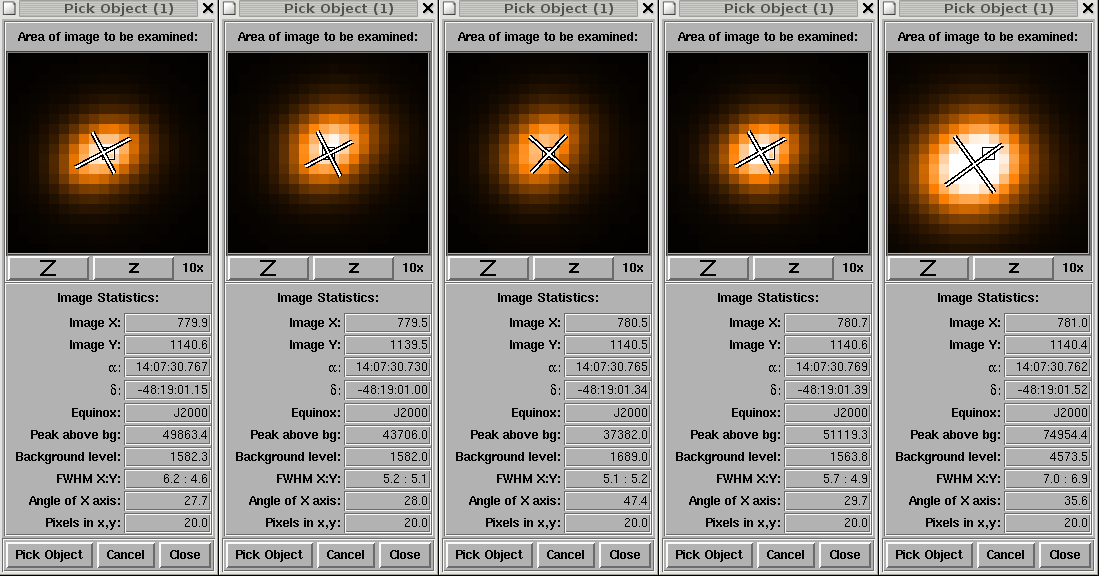Close the middle window using title bar X
Screen dimensions: 1099x576
point(648,8)
